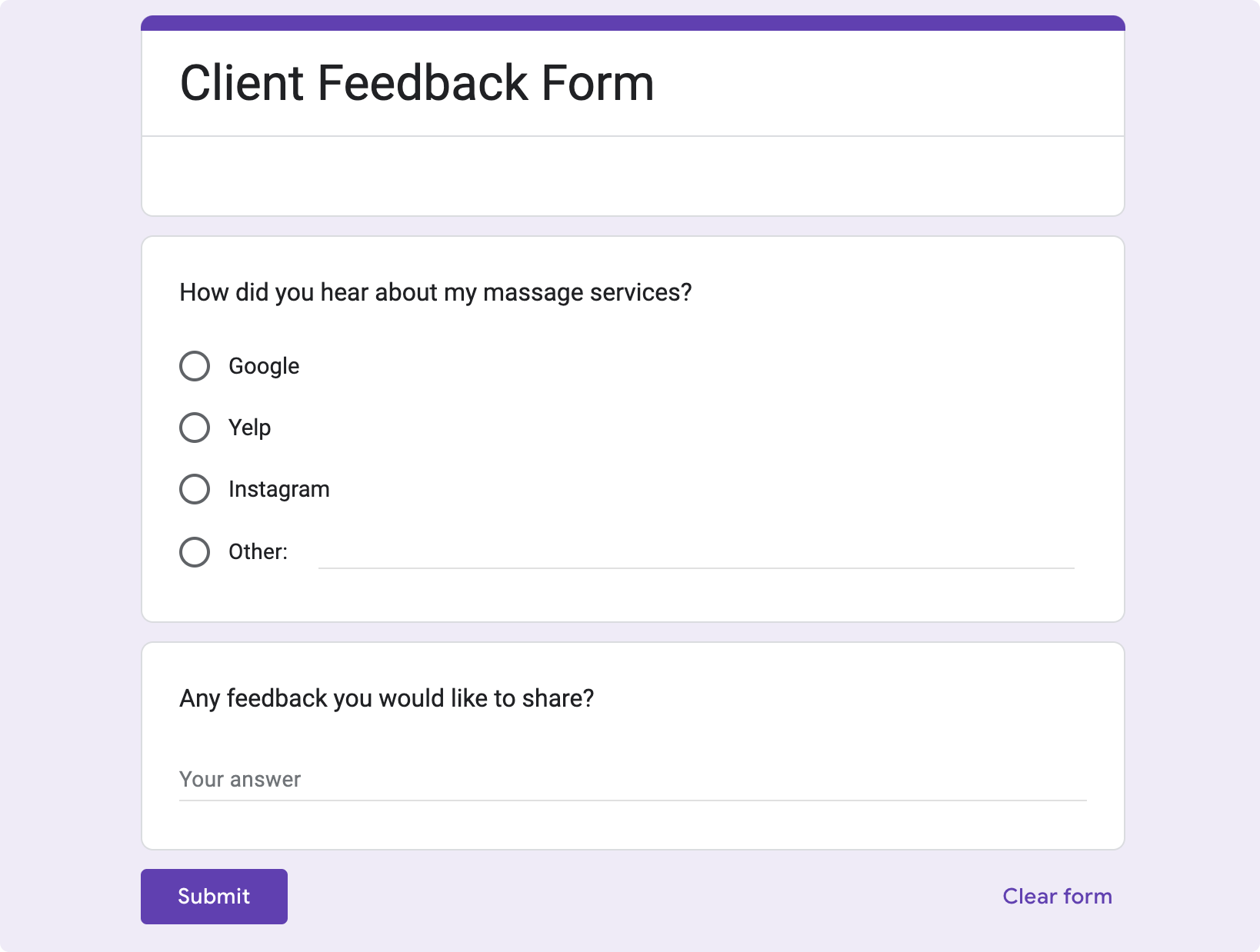1260x952 pixels.
Task: Click the Clear form link
Action: (1057, 897)
